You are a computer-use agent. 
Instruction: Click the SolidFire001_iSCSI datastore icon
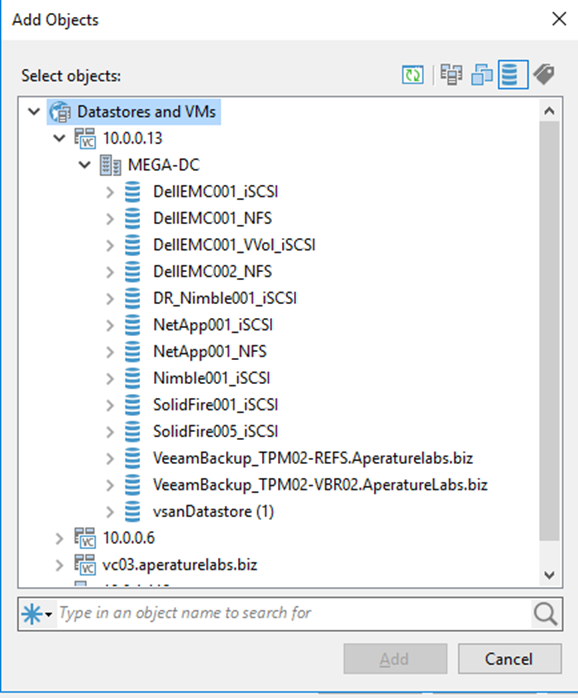point(132,405)
